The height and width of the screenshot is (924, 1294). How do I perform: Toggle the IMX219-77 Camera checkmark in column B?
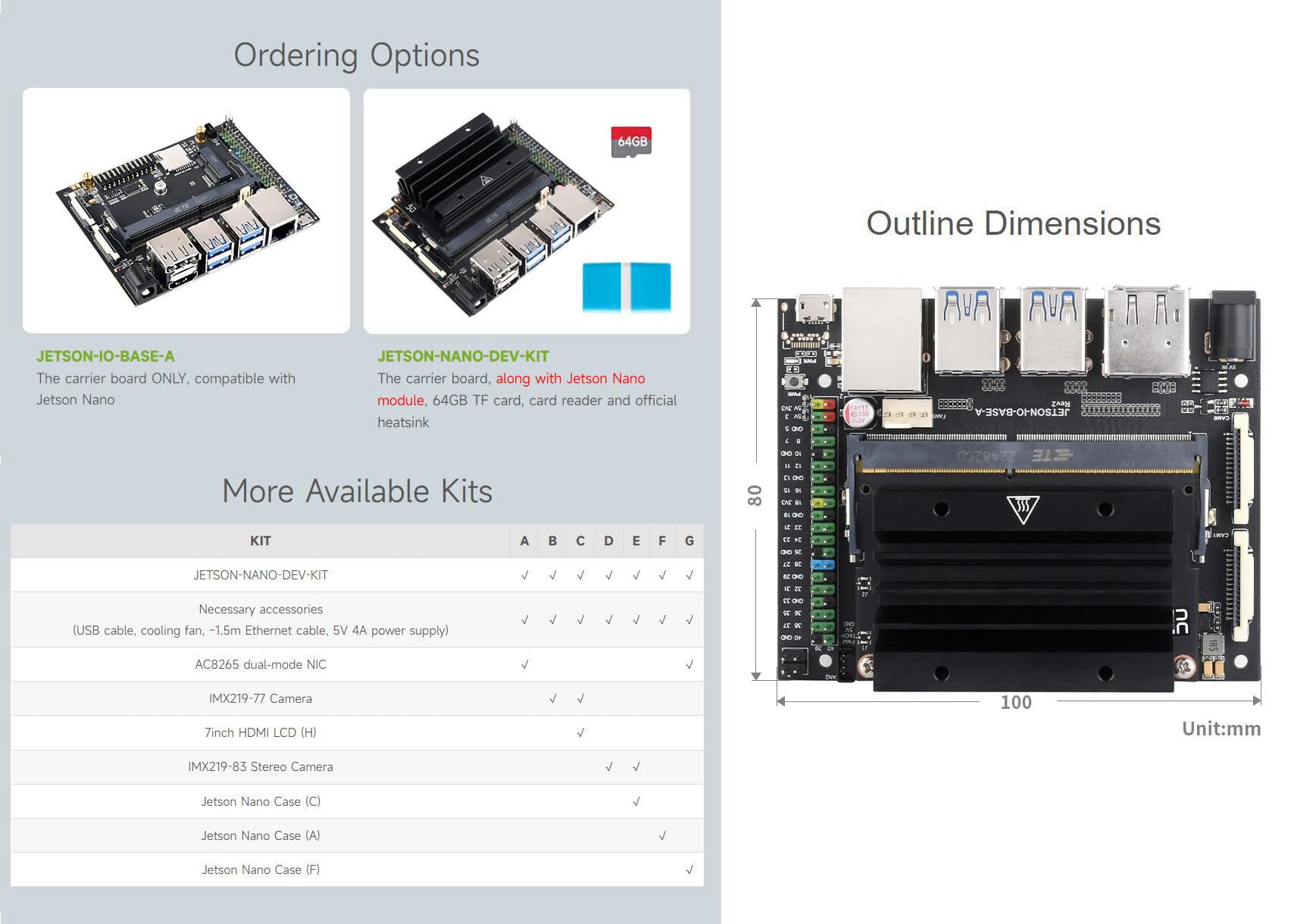tap(552, 698)
